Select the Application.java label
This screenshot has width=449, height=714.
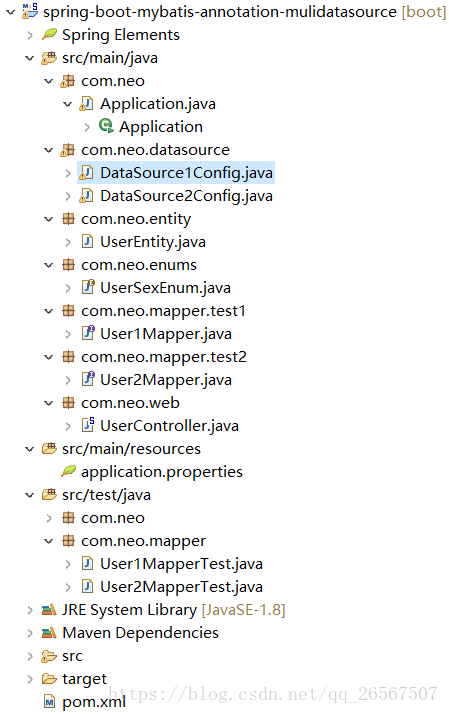click(158, 104)
